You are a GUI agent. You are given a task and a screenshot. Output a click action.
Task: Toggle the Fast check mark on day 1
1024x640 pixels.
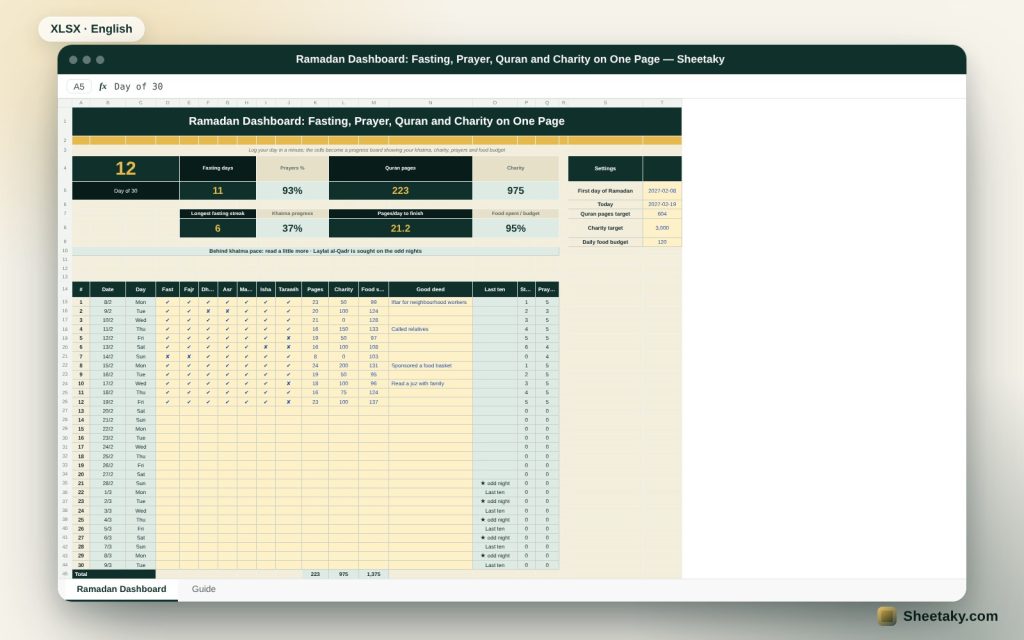coord(167,302)
